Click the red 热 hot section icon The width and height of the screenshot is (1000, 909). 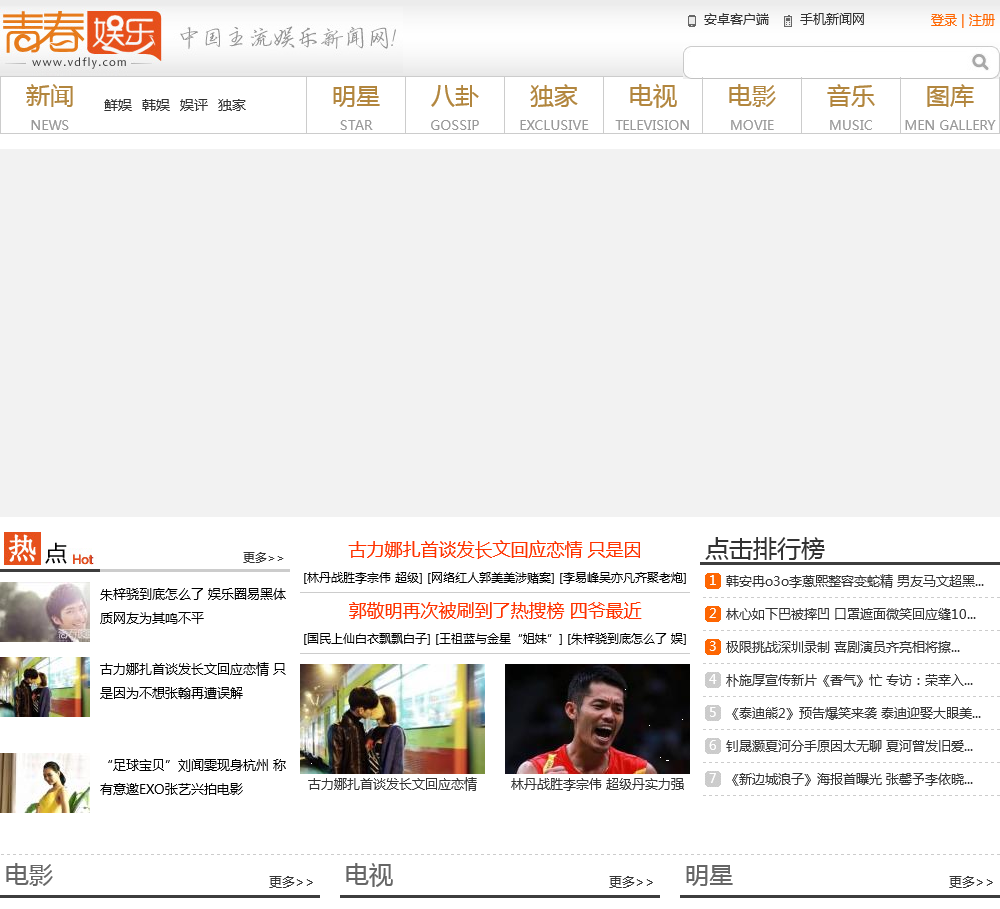[x=22, y=549]
